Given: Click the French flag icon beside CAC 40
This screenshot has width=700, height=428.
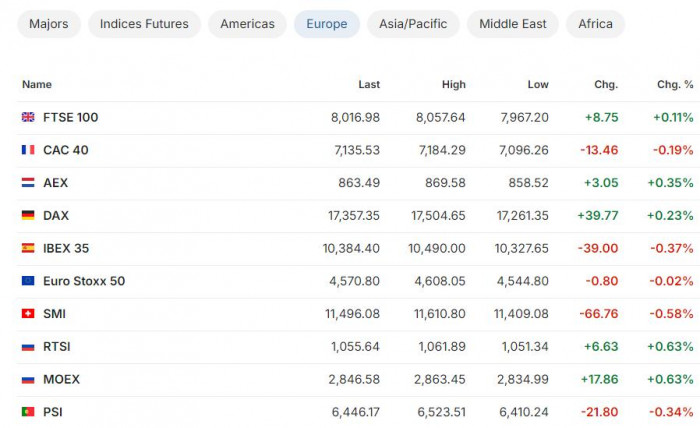Looking at the screenshot, I should [28, 150].
